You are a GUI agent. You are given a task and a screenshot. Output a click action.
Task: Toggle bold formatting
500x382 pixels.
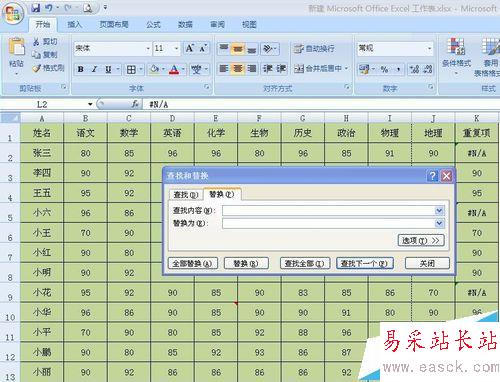click(x=80, y=69)
